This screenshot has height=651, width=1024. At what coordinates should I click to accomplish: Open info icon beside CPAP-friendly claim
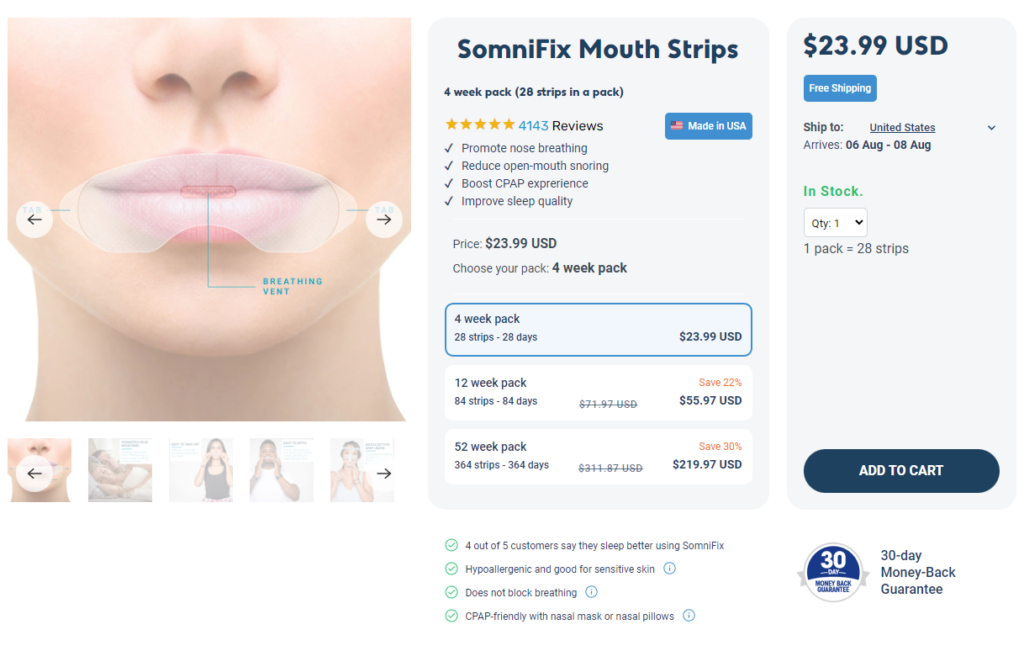(x=689, y=615)
